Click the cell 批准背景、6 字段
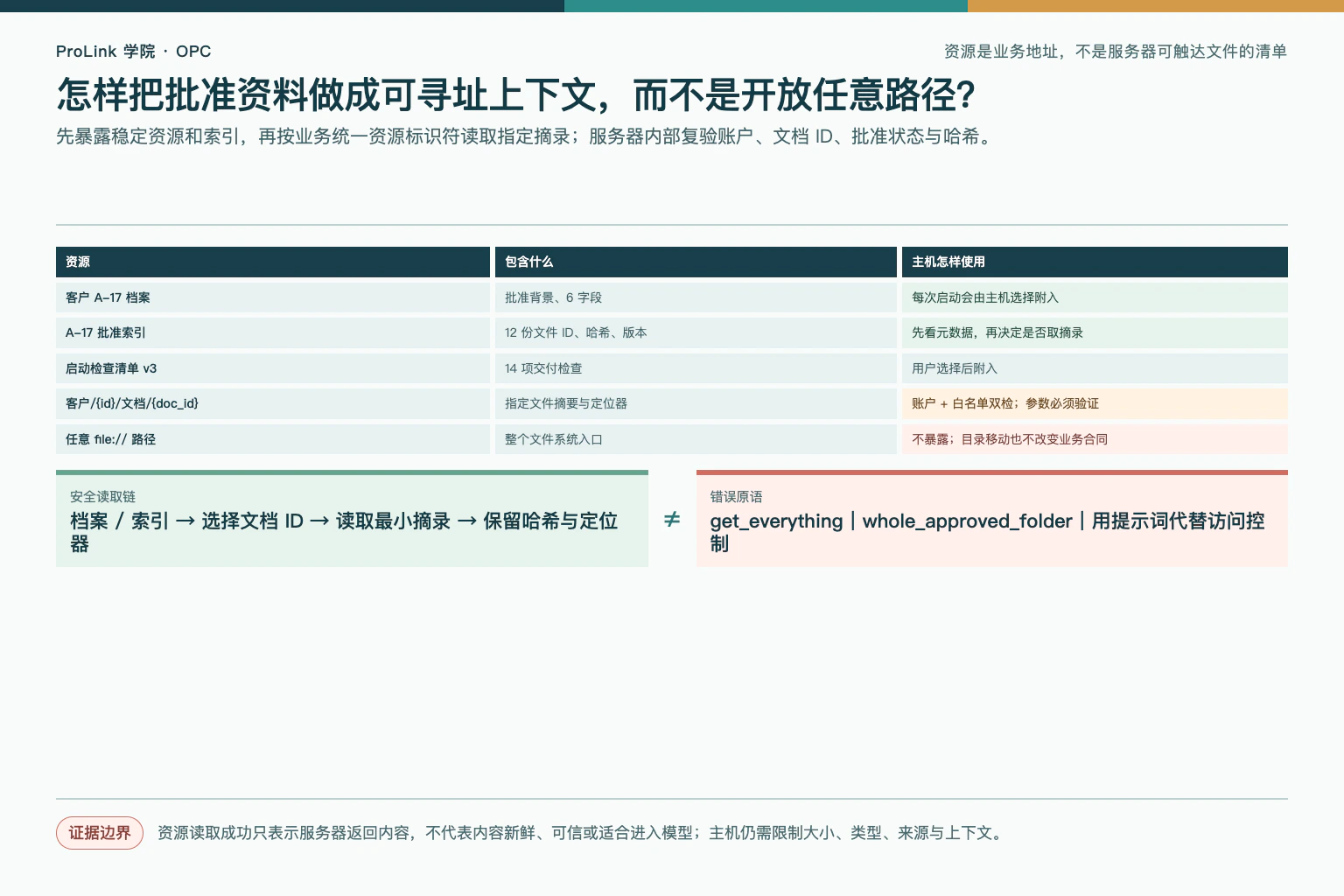Viewport: 1344px width, 896px height. coord(696,297)
